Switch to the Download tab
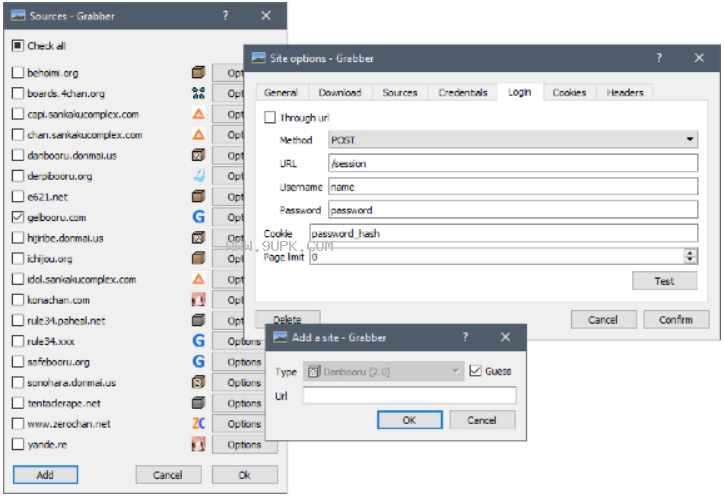724x498 pixels. point(340,92)
